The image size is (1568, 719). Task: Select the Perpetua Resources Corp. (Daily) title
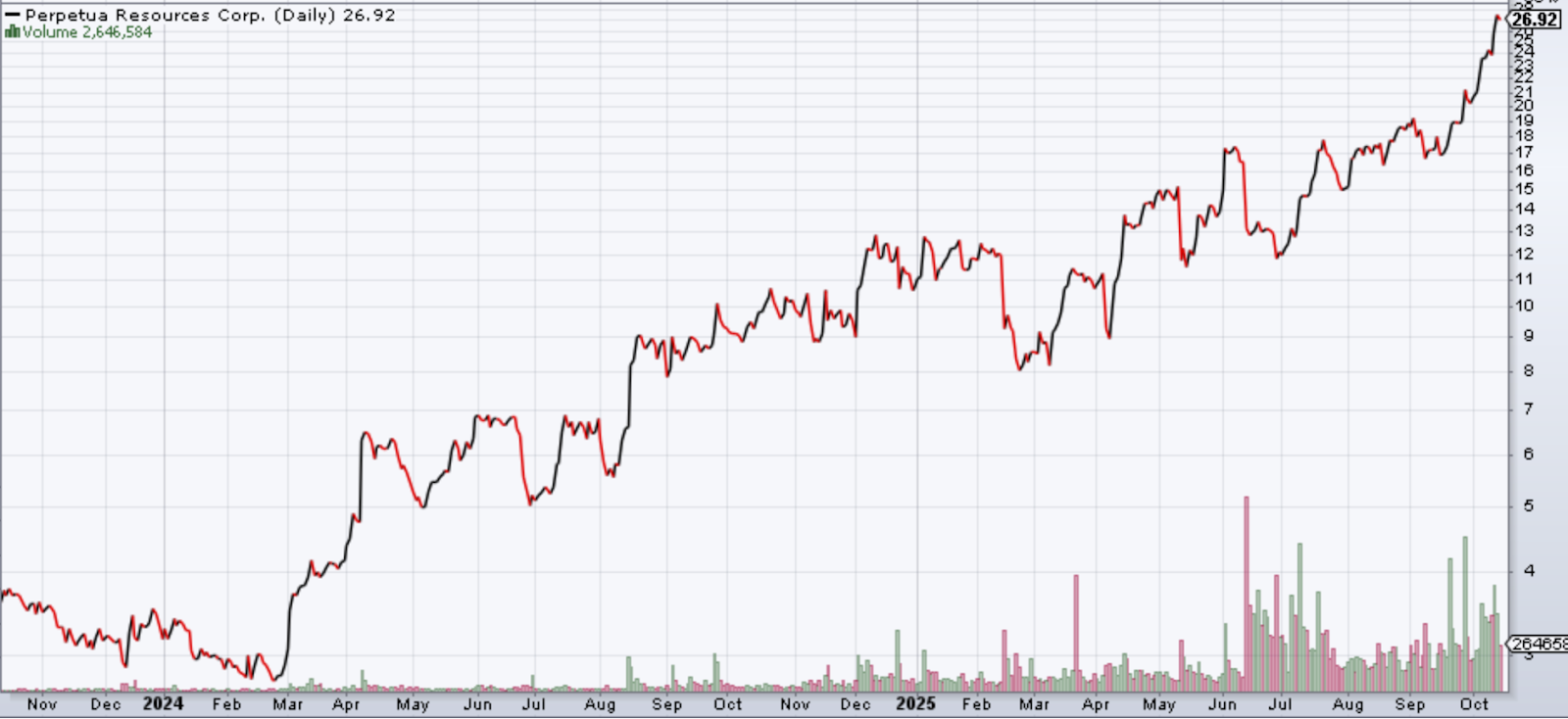pos(181,16)
